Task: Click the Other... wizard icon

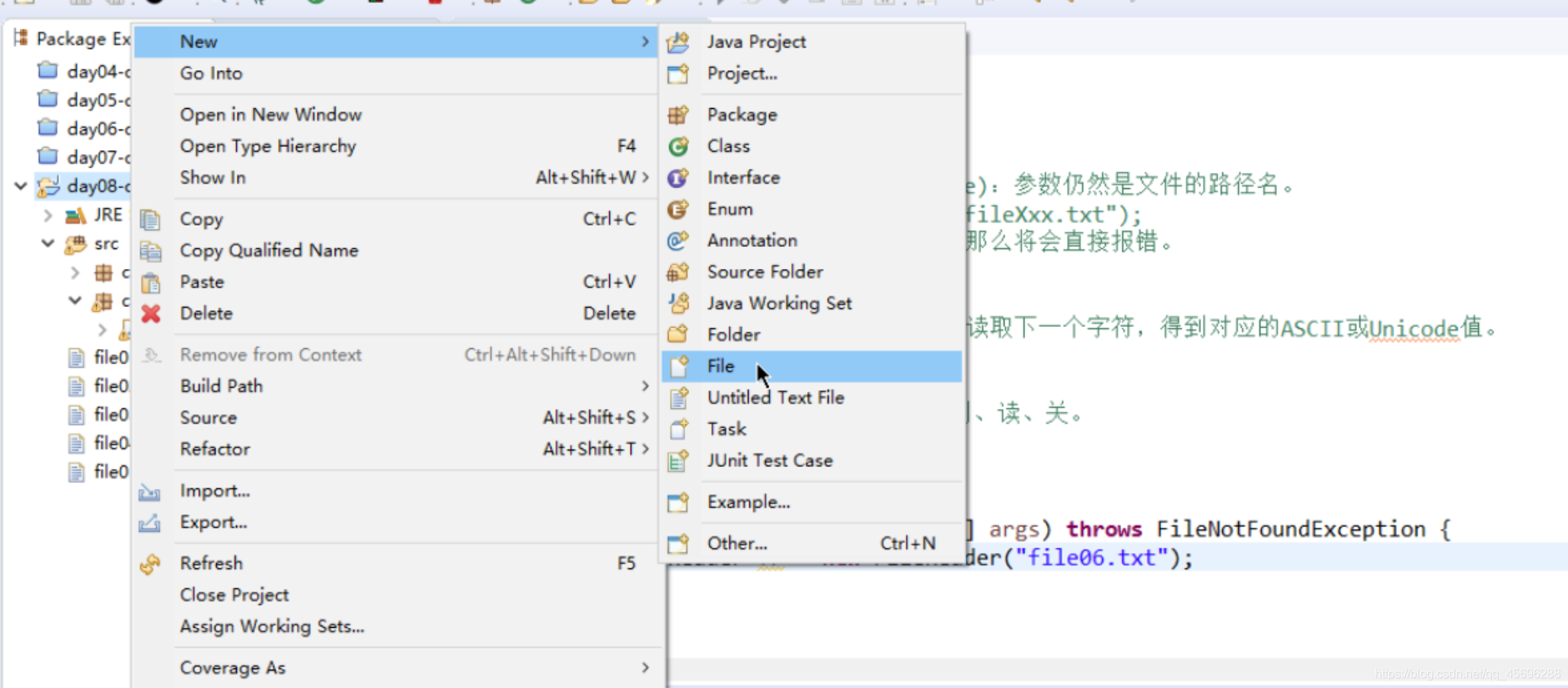Action: click(x=678, y=543)
